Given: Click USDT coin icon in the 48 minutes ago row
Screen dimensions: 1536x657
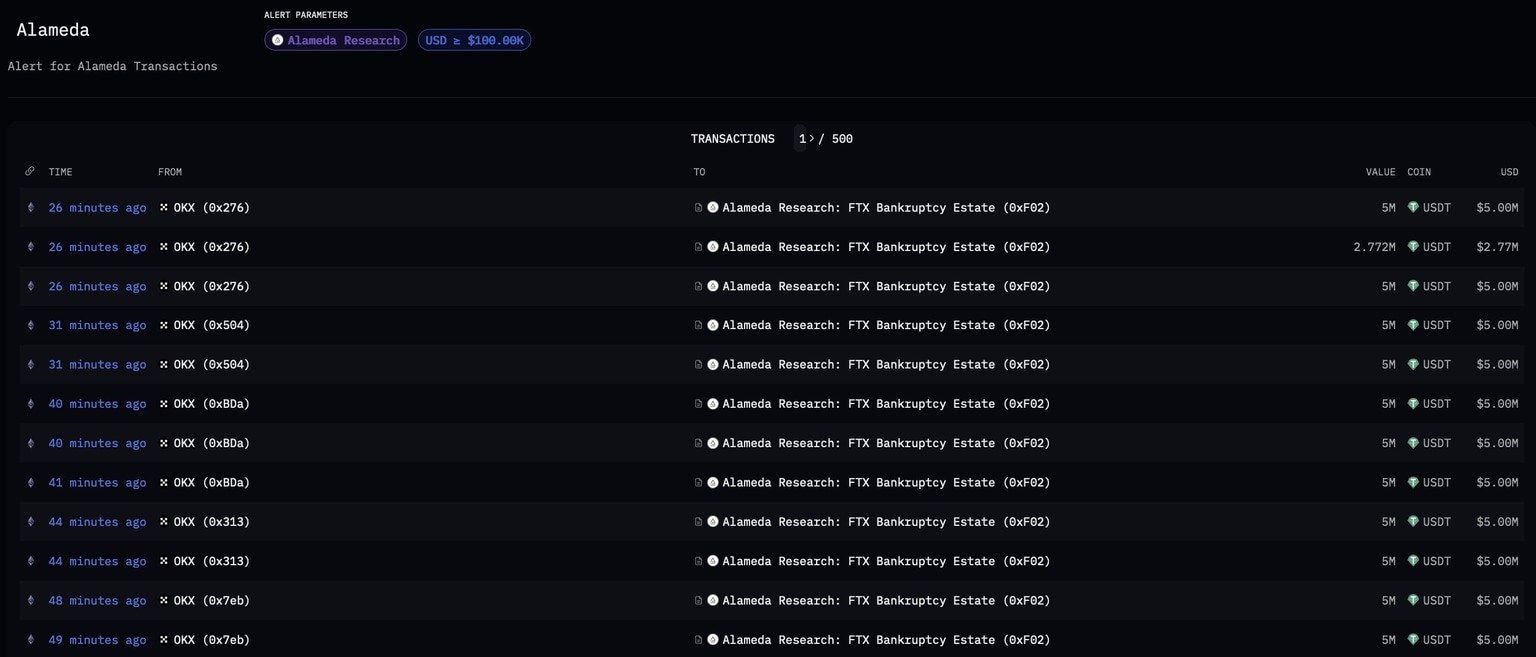Looking at the screenshot, I should (x=1413, y=601).
